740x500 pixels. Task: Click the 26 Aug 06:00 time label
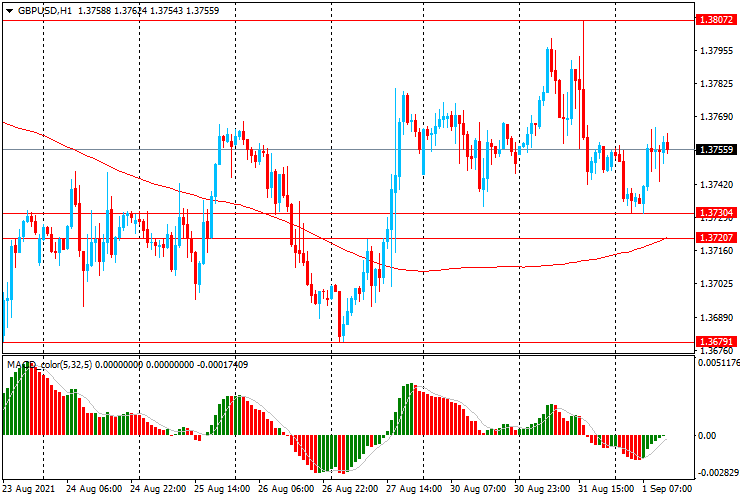[x=286, y=489]
